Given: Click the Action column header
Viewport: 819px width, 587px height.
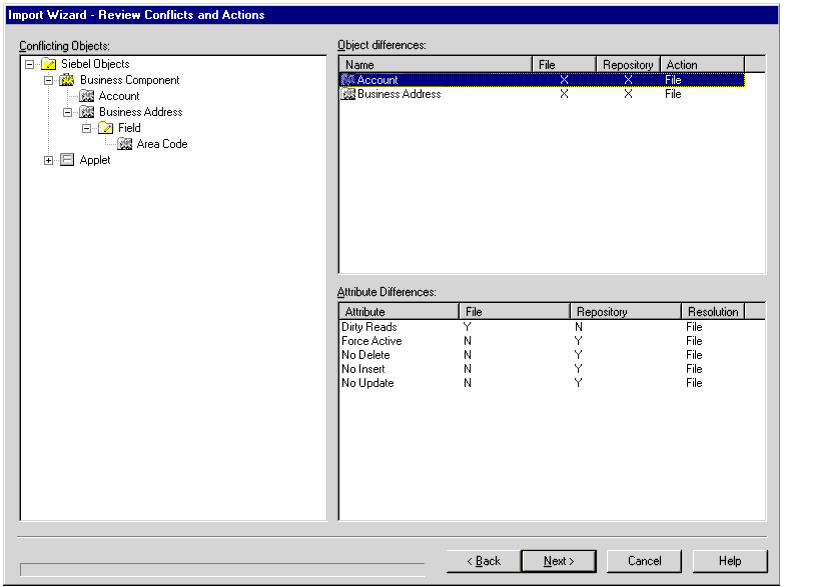Looking at the screenshot, I should [703, 65].
